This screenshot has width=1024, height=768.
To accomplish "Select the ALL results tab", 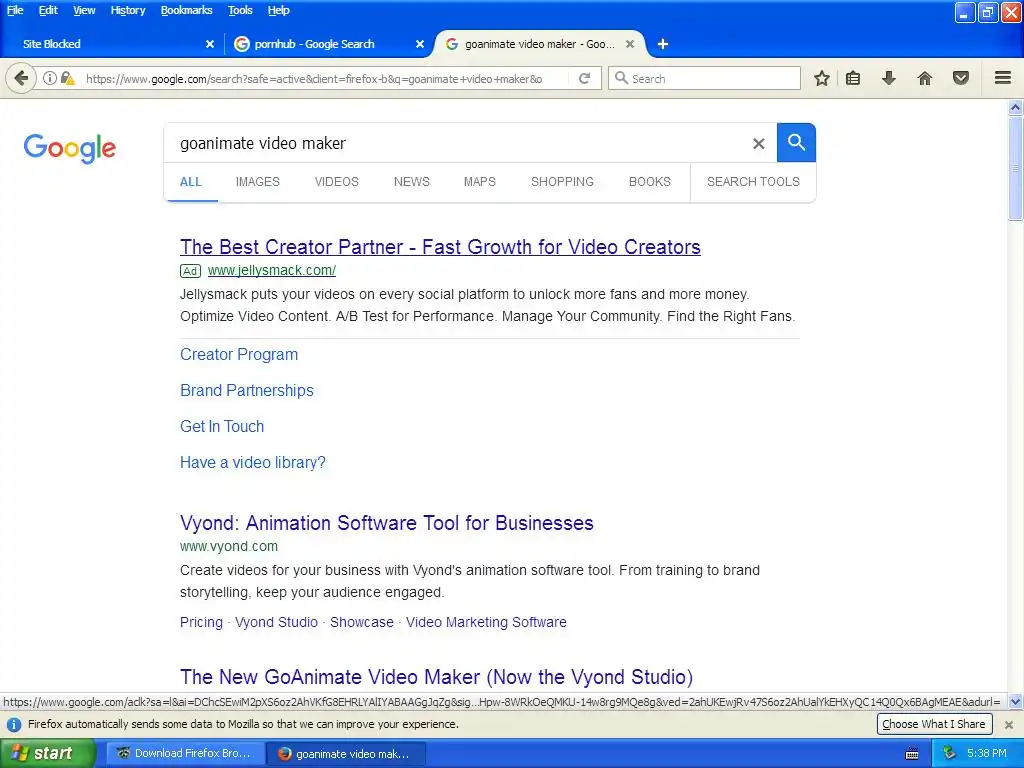I will click(191, 182).
